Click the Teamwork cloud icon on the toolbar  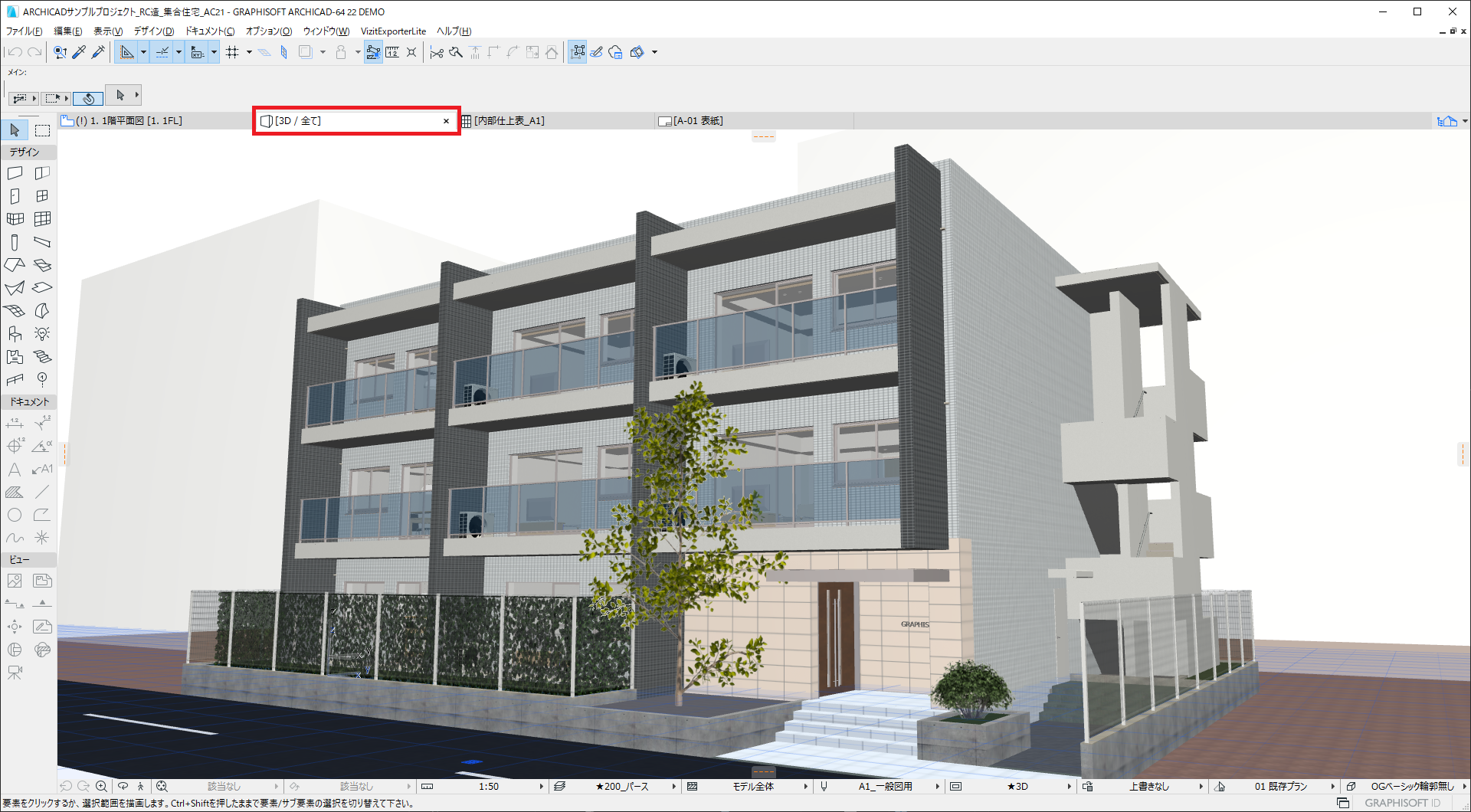615,52
